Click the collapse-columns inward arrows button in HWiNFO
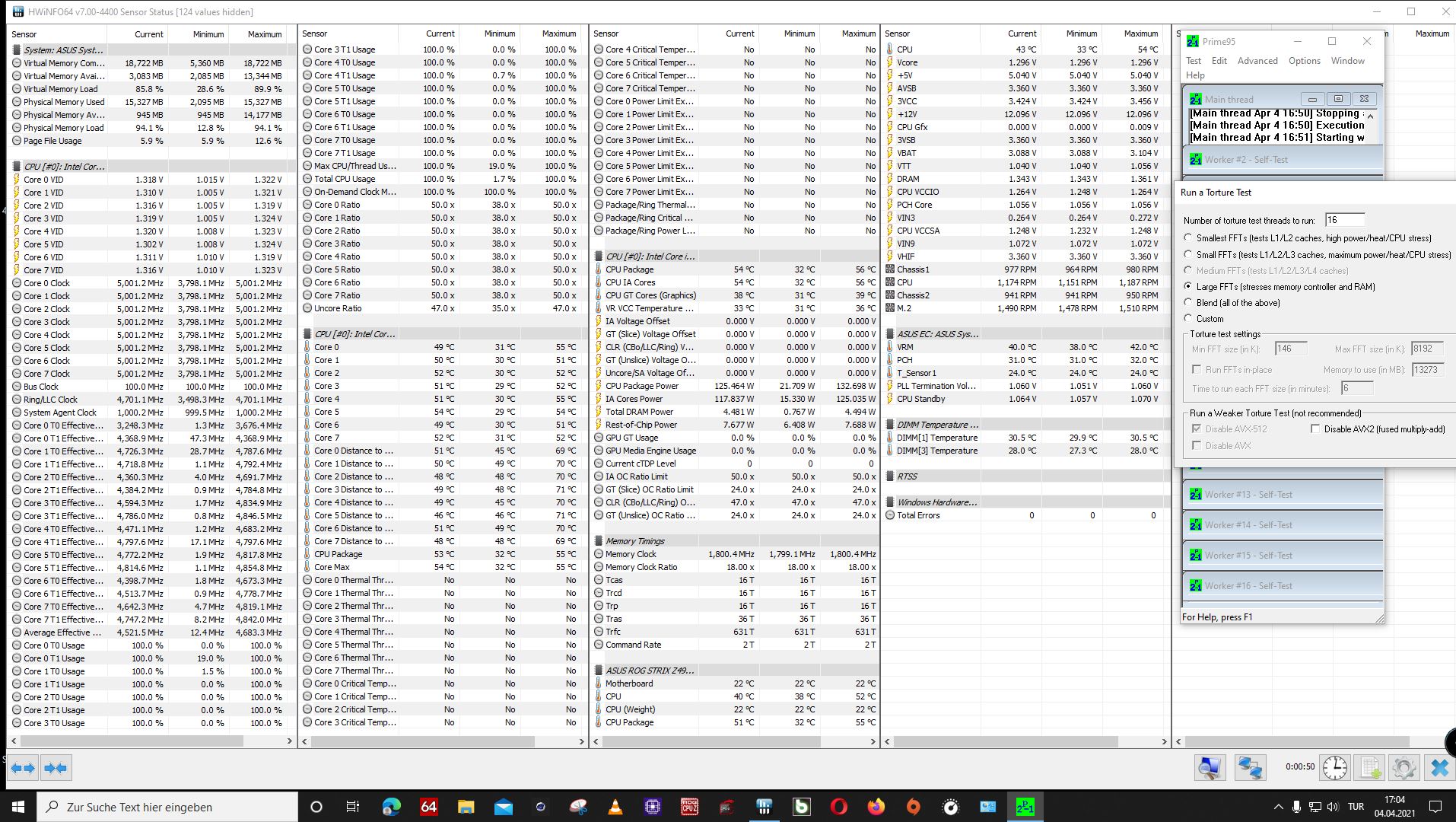 click(x=56, y=768)
